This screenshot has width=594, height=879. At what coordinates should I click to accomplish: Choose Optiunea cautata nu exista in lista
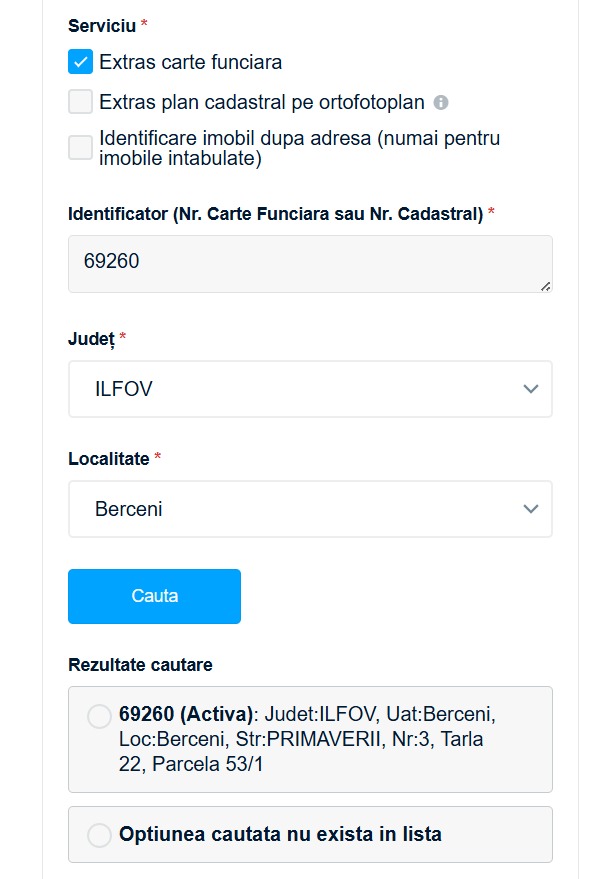pyautogui.click(x=97, y=833)
